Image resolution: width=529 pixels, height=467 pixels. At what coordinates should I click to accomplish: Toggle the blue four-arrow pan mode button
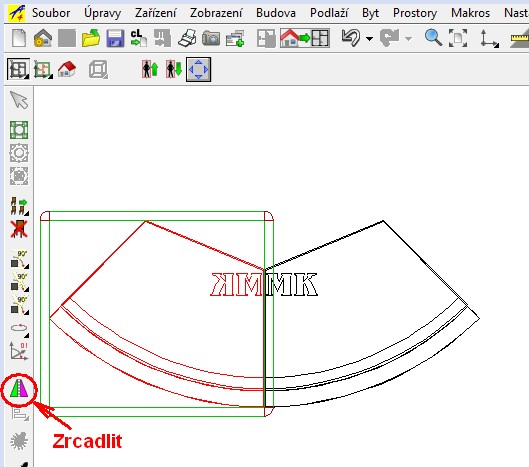pyautogui.click(x=198, y=70)
